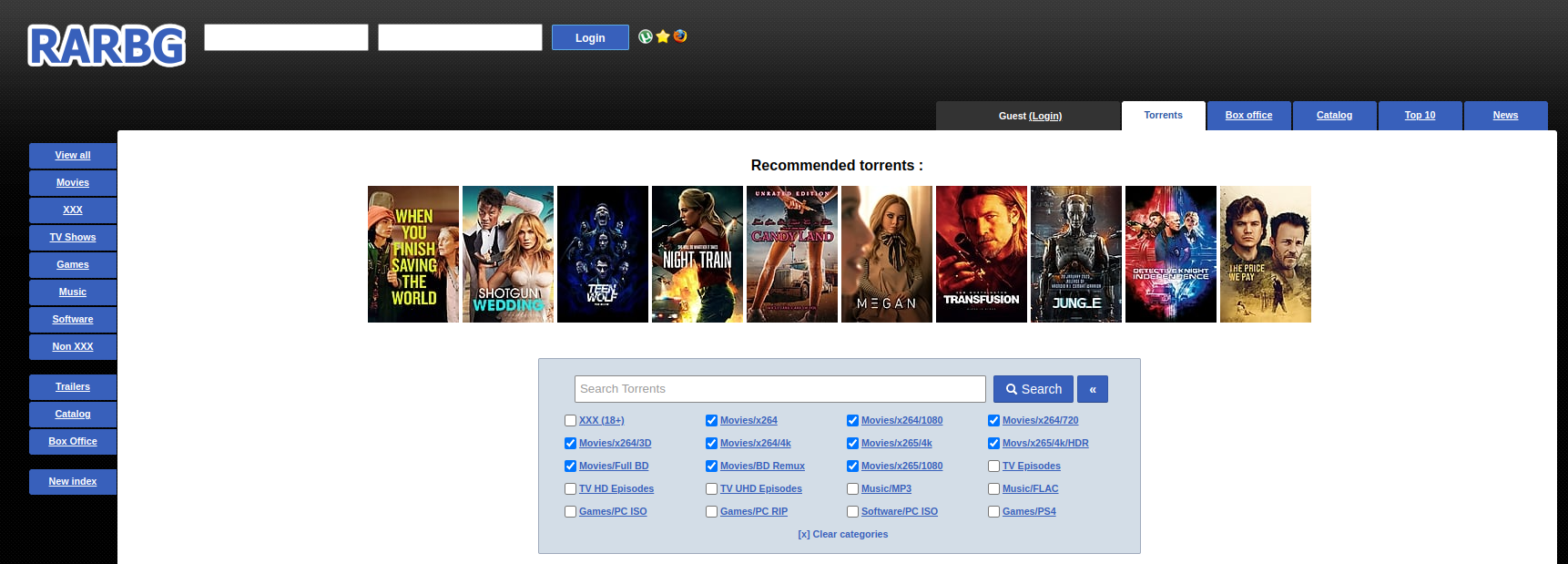Click the RARBG logo
1568x564 pixels.
(x=107, y=46)
